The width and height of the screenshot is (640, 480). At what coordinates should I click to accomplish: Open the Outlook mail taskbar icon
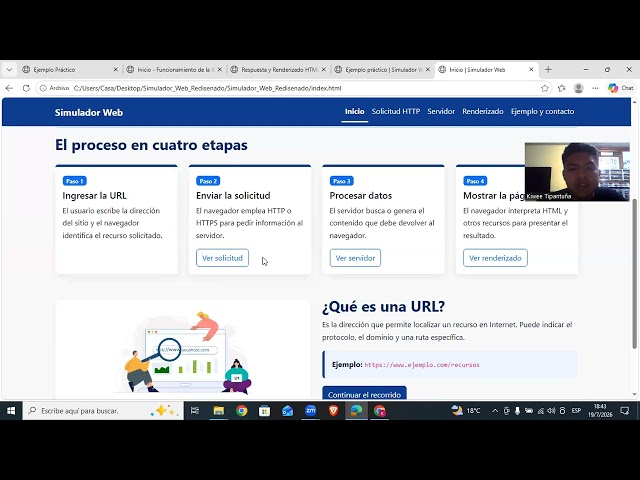point(287,411)
